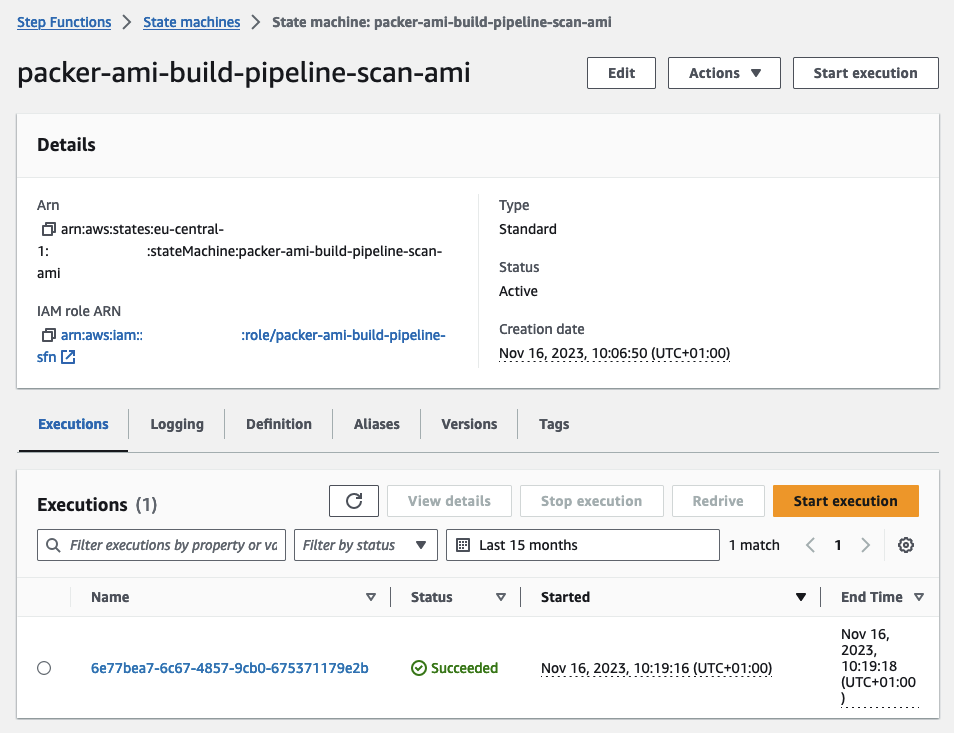Sort by the Name column arrow

(371, 597)
